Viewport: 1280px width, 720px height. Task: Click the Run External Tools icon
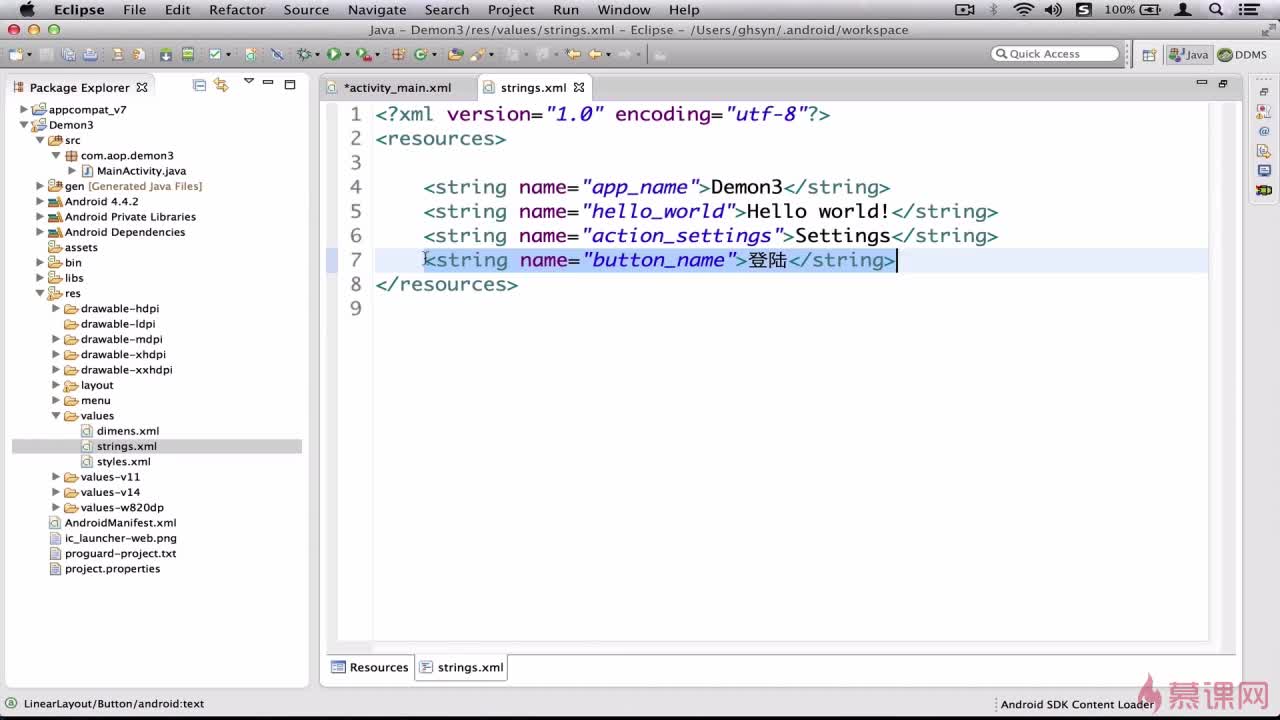tap(363, 54)
